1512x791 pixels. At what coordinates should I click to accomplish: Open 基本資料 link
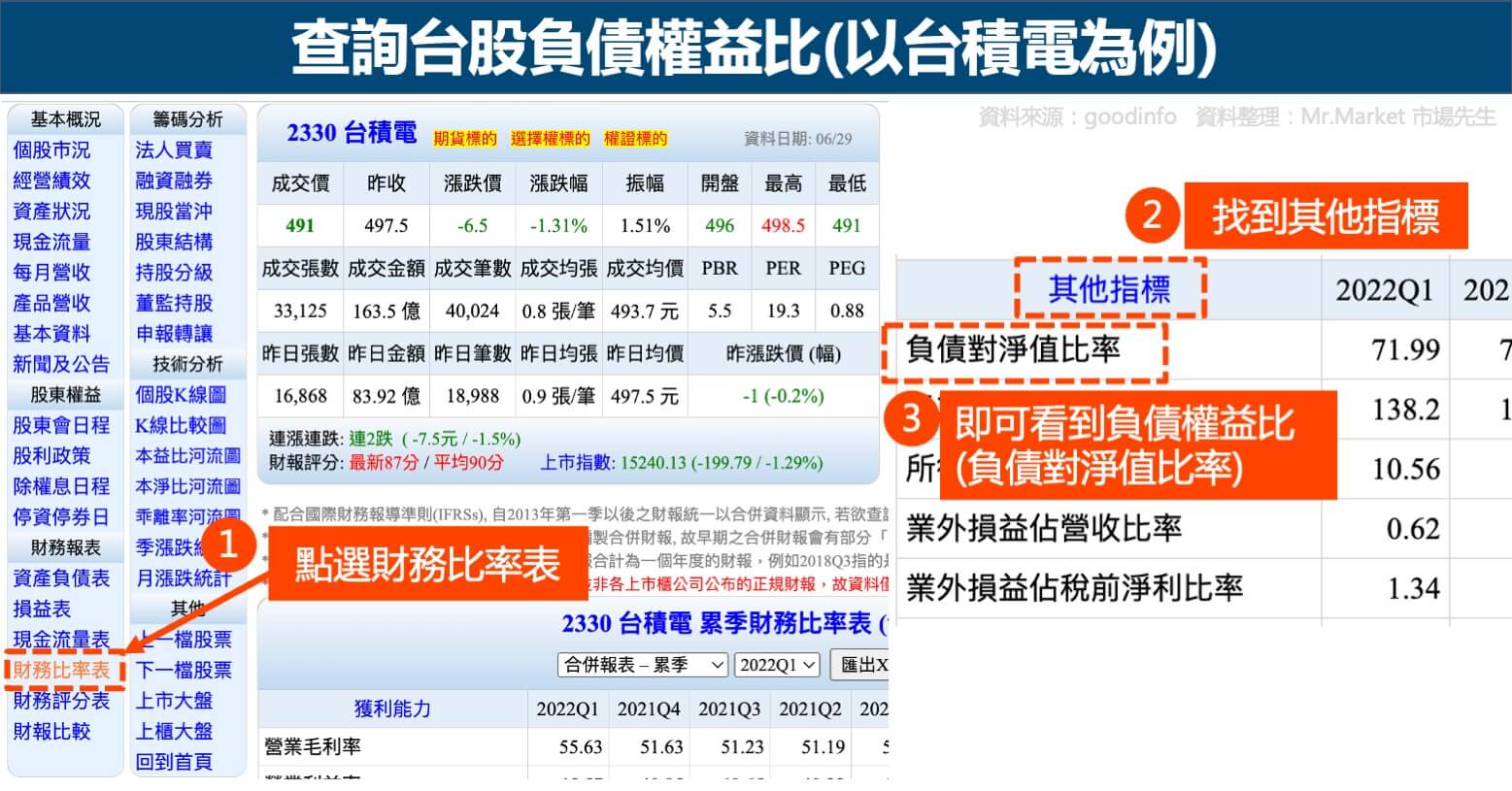coord(51,334)
